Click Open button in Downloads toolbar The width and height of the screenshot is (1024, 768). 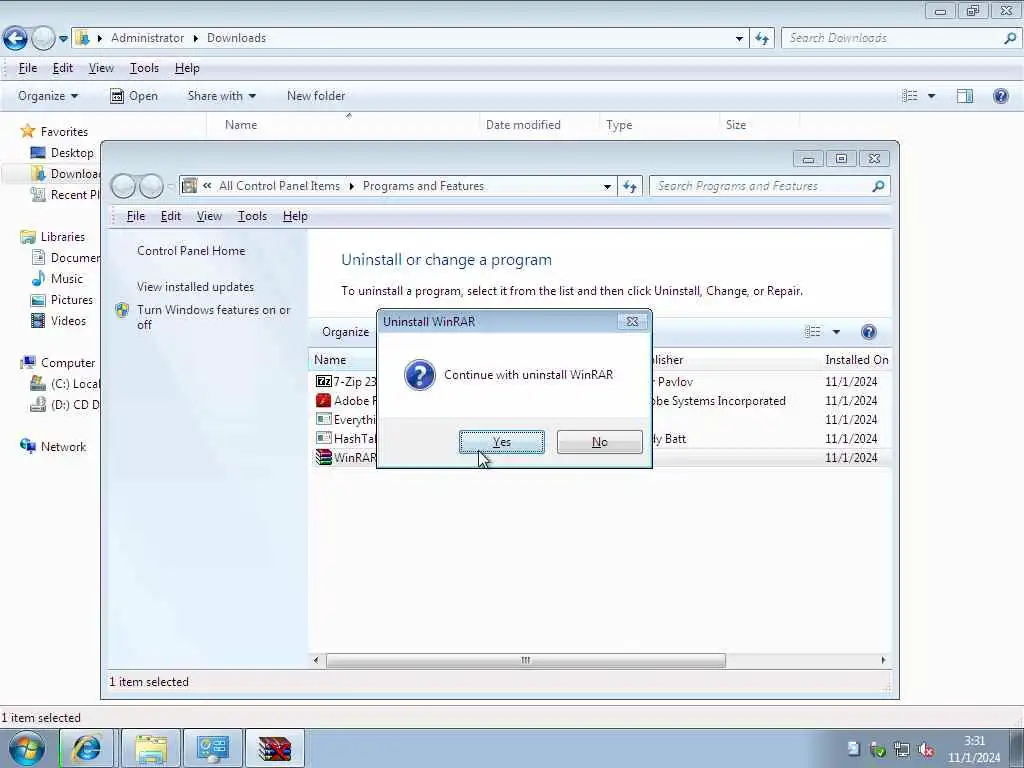(x=134, y=96)
